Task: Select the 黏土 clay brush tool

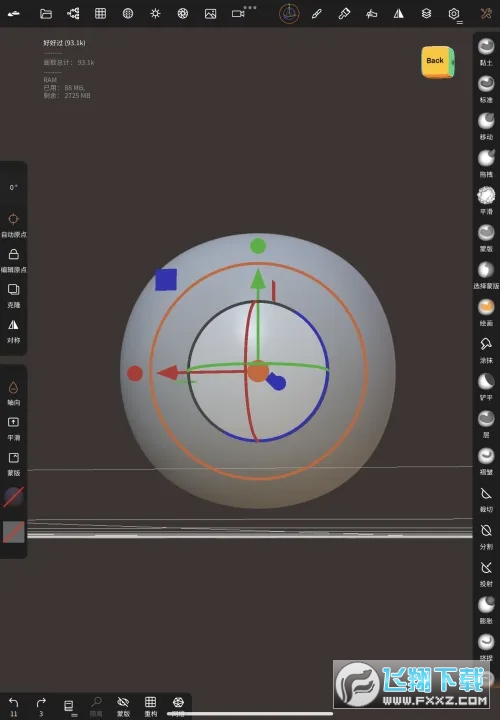Action: tap(486, 52)
